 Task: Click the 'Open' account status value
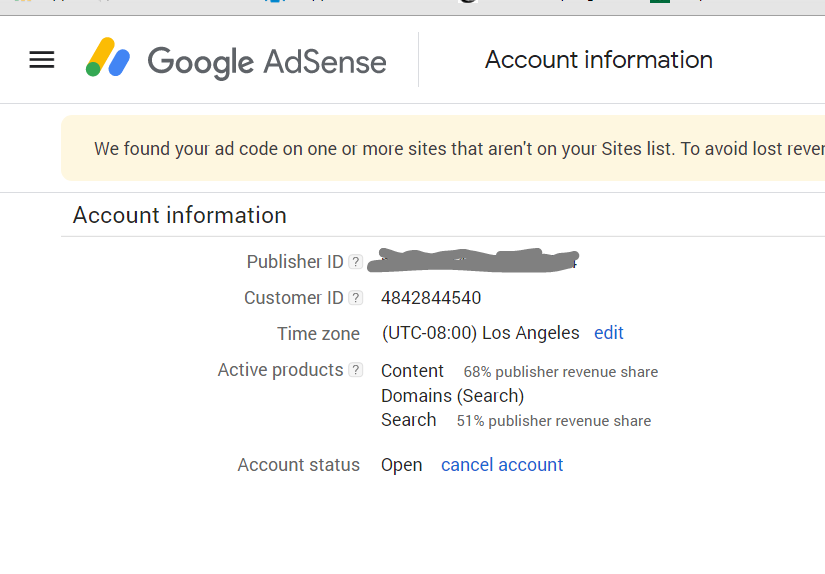(401, 465)
